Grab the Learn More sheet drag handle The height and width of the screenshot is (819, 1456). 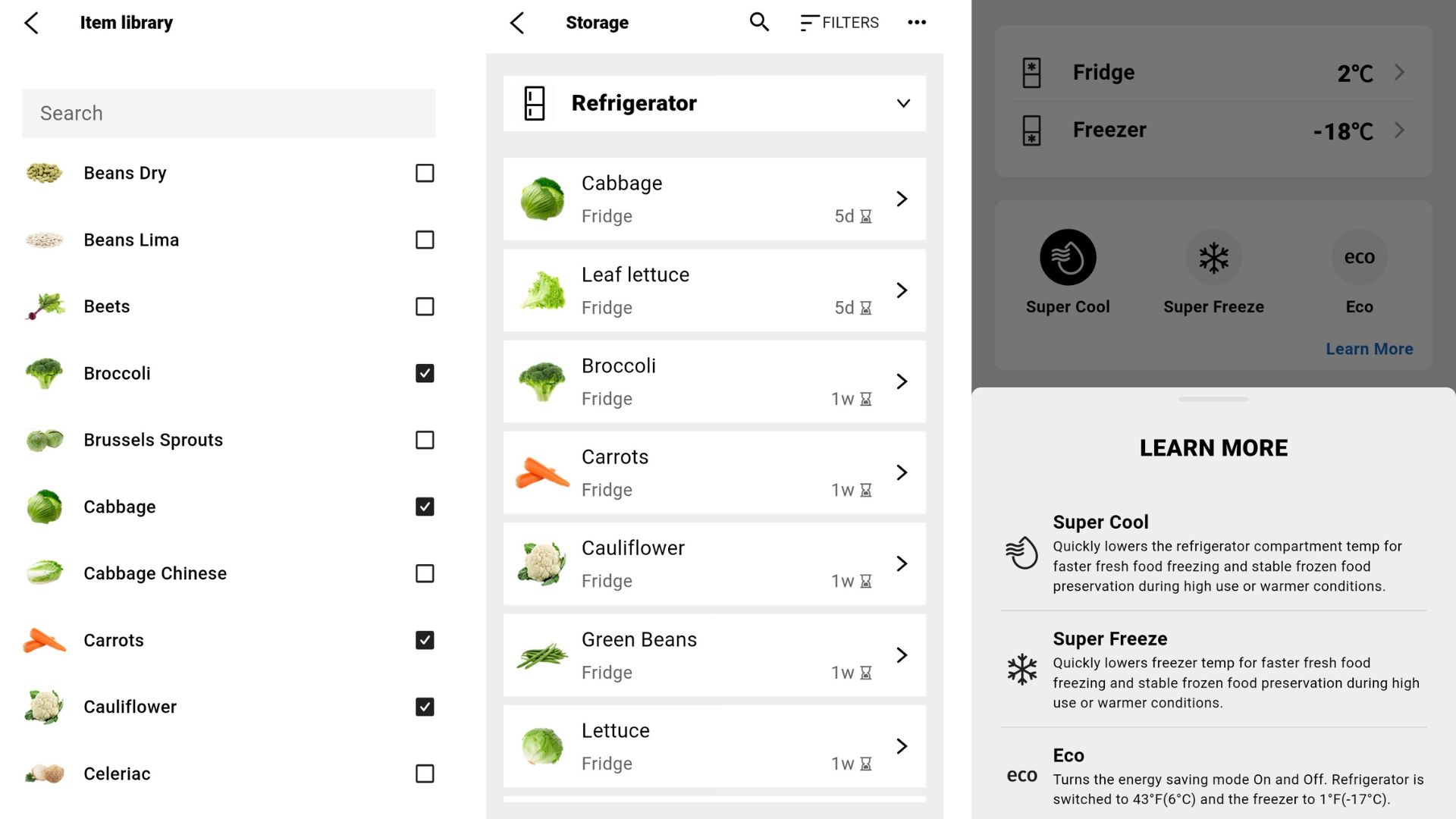pyautogui.click(x=1213, y=399)
